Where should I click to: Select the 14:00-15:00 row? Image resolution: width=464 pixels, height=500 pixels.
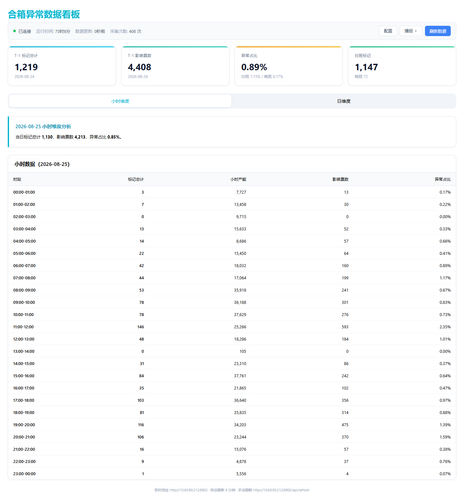pos(232,364)
